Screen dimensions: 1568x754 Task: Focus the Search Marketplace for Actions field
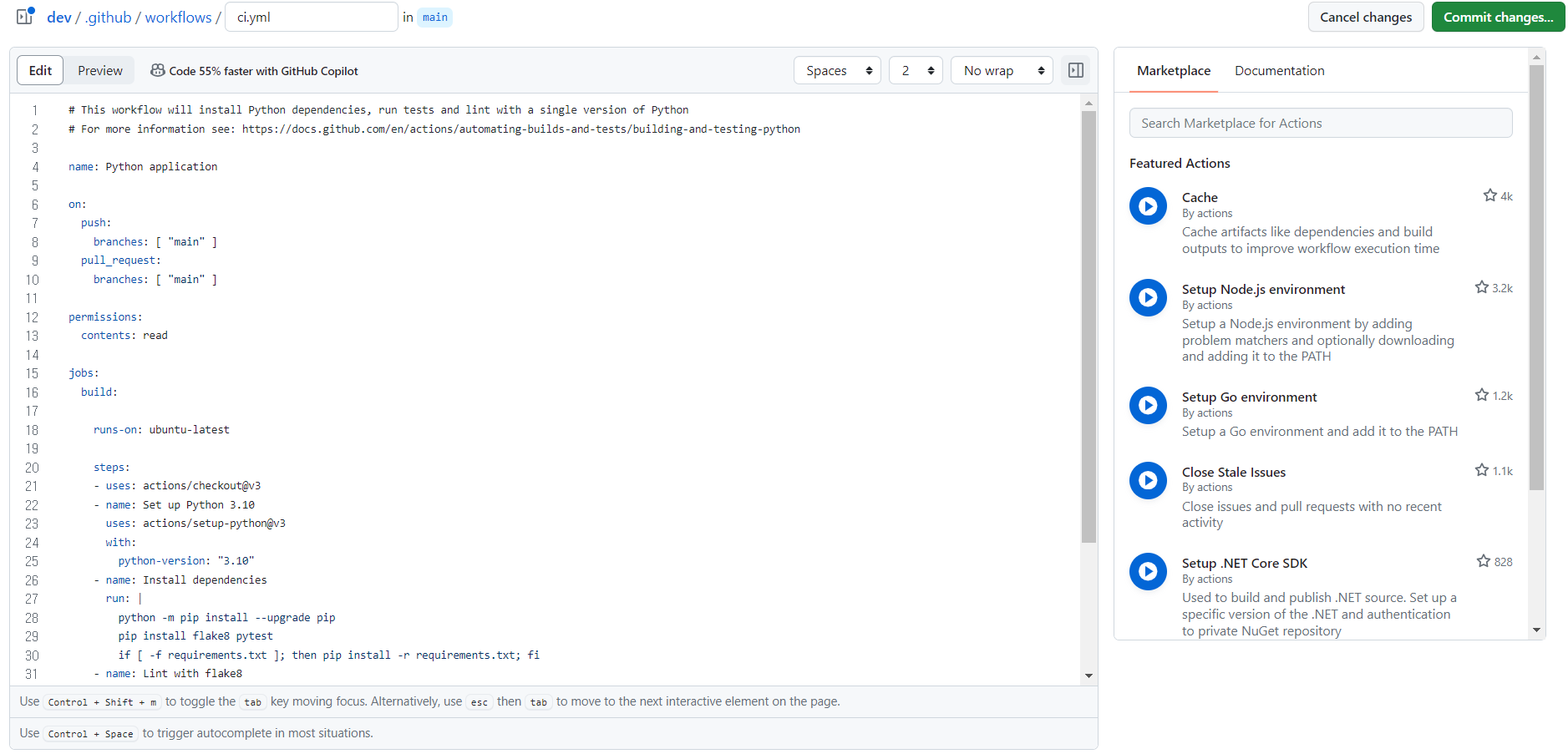point(1321,124)
